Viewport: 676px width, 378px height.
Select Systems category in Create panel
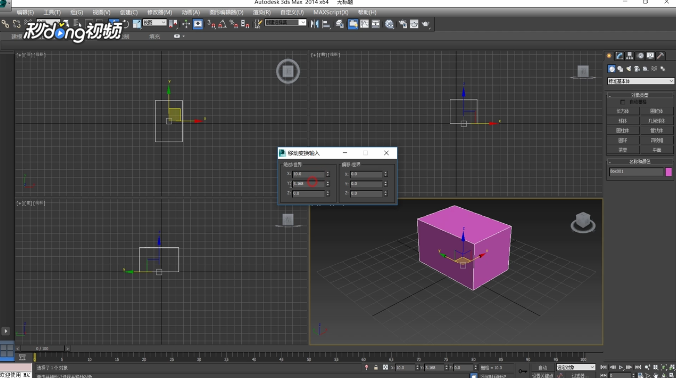click(x=663, y=69)
